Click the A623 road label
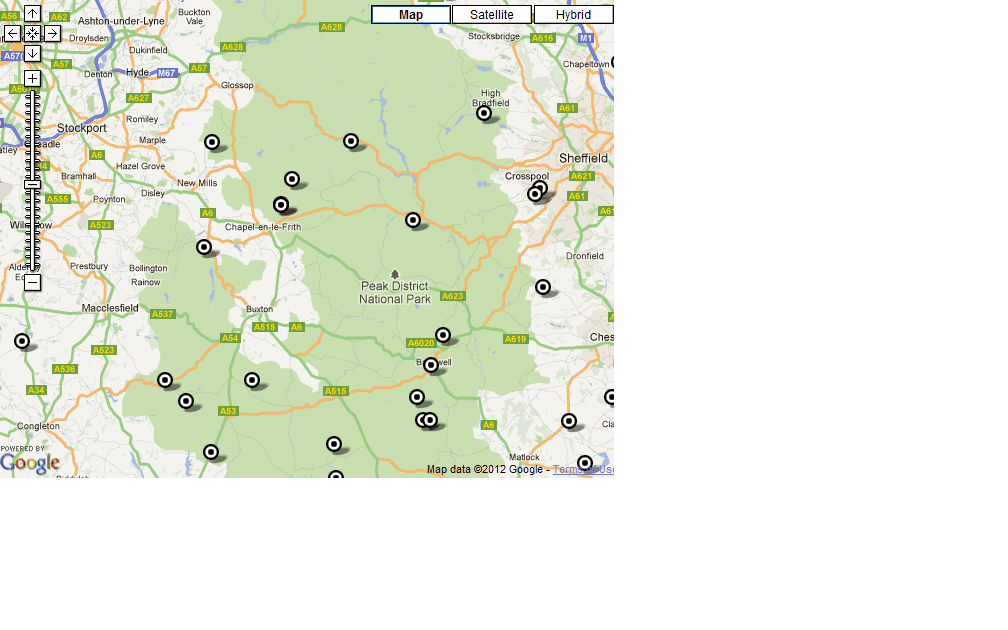1008x630 pixels. coord(453,296)
